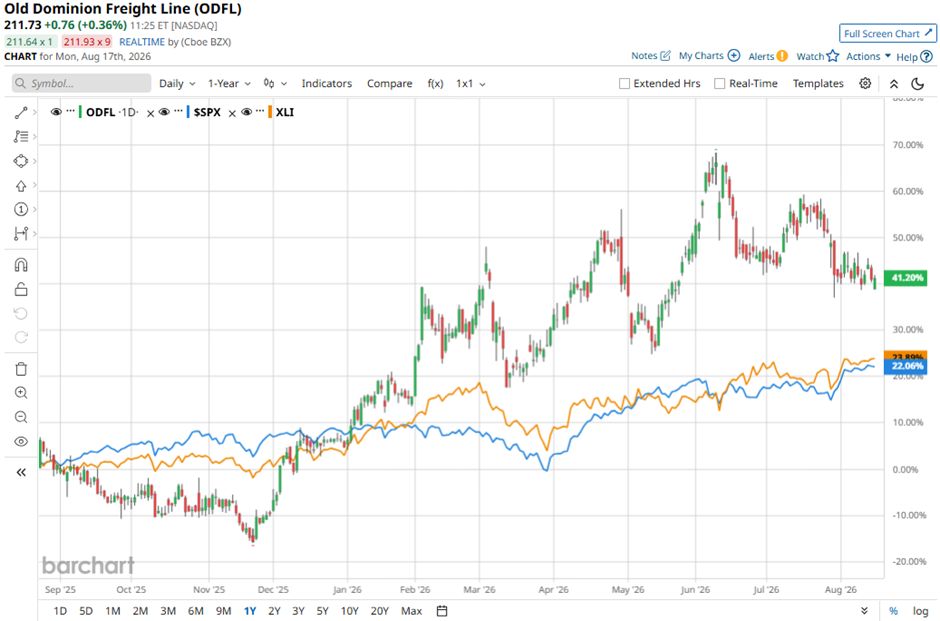The image size is (940, 621).
Task: Select the 3M range tab
Action: click(168, 611)
